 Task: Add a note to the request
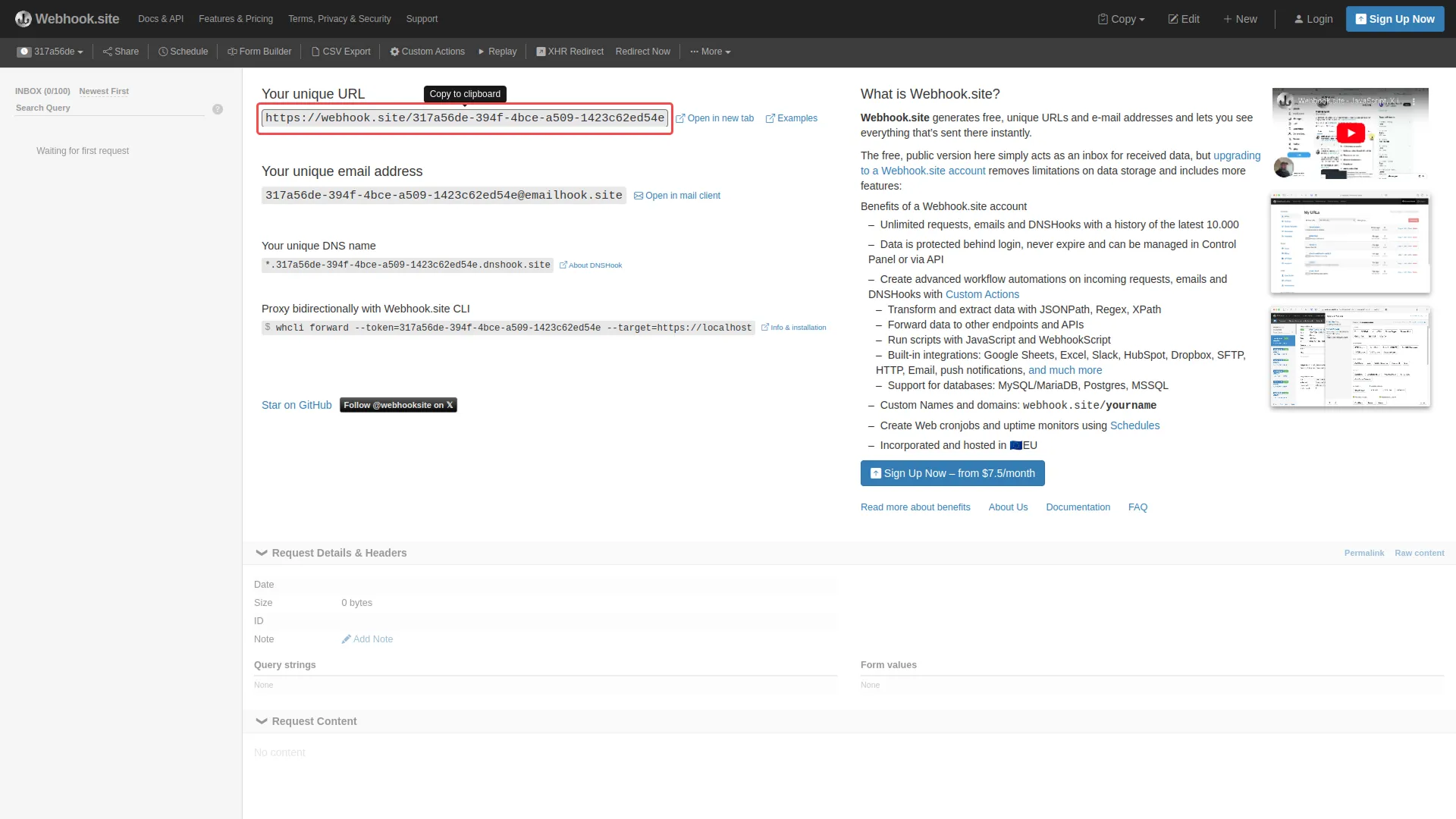tap(368, 639)
